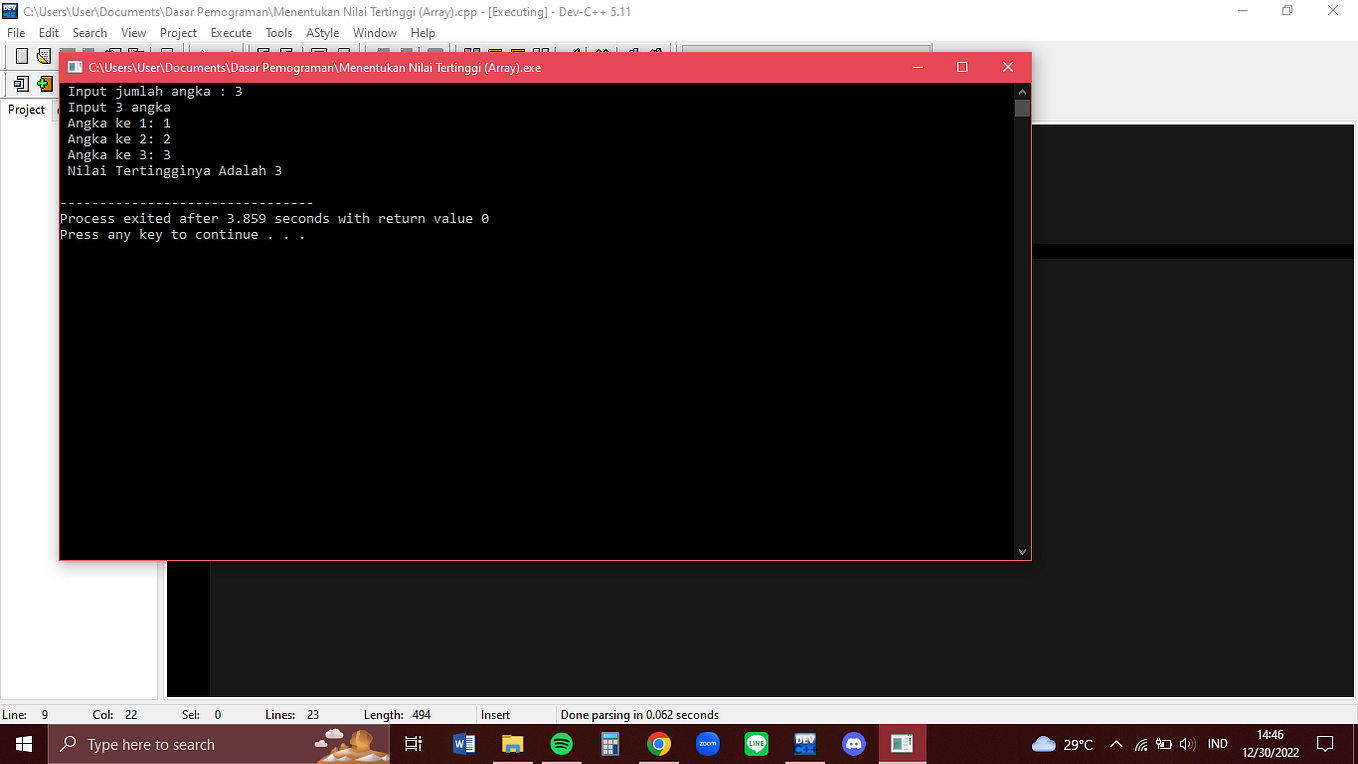The width and height of the screenshot is (1358, 764).
Task: Click the Windows Start button
Action: pyautogui.click(x=23, y=744)
